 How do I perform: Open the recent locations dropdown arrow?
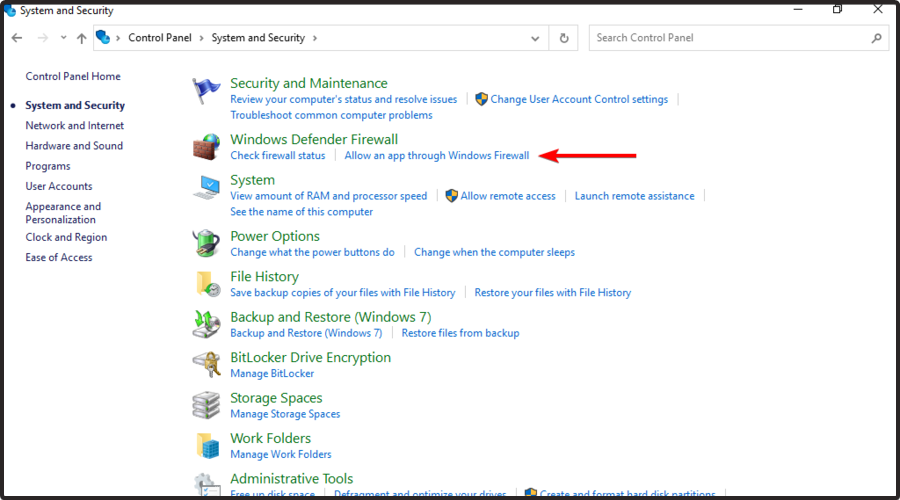pos(63,38)
